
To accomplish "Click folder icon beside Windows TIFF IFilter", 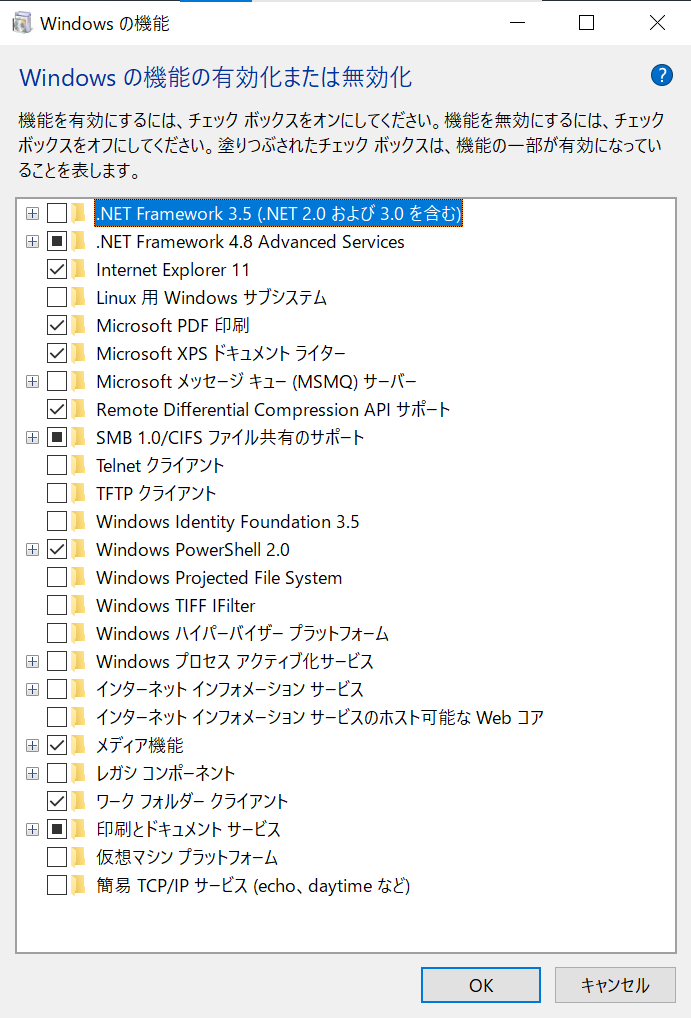I will click(x=79, y=605).
